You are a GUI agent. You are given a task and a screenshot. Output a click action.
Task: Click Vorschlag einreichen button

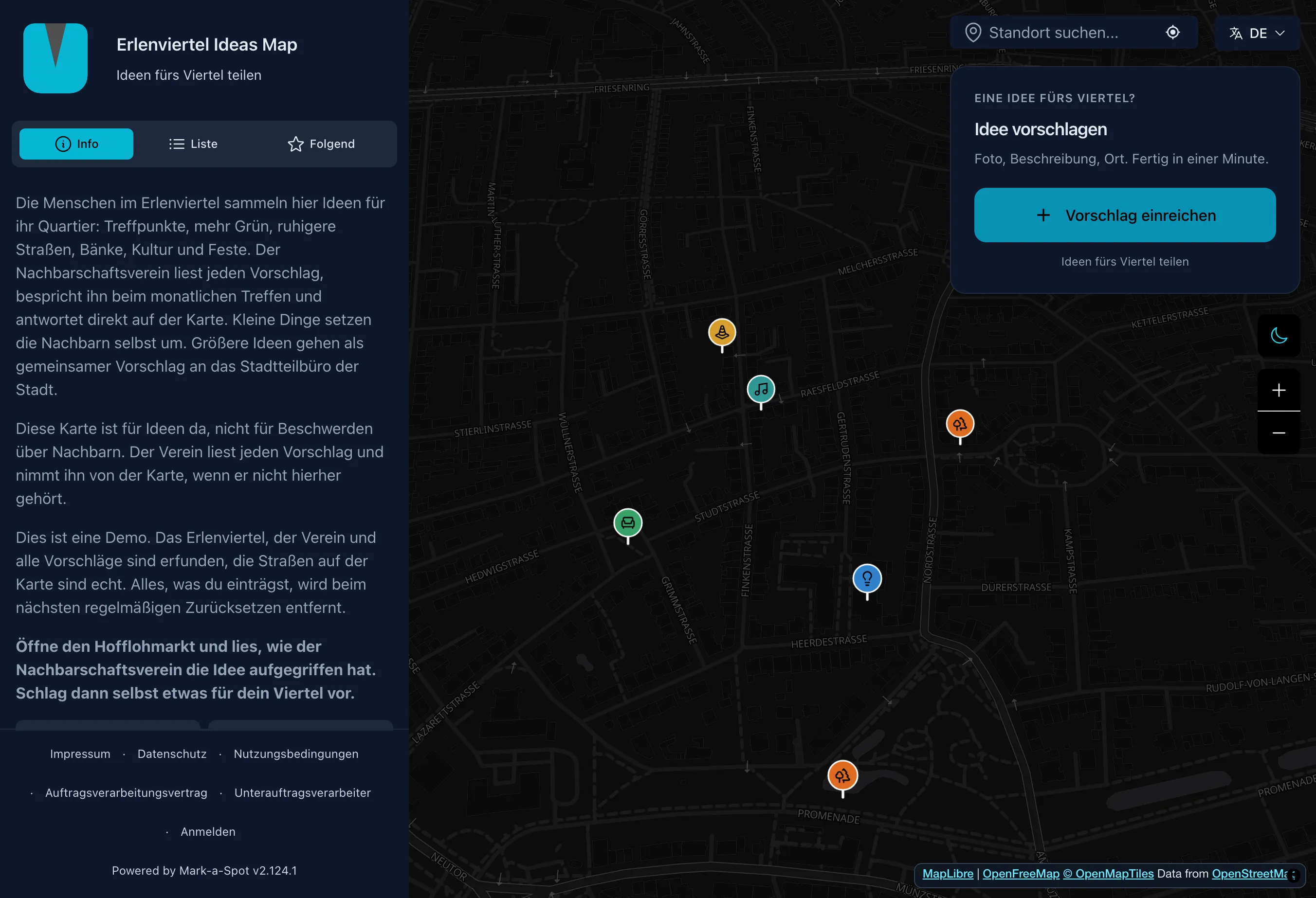pos(1125,215)
